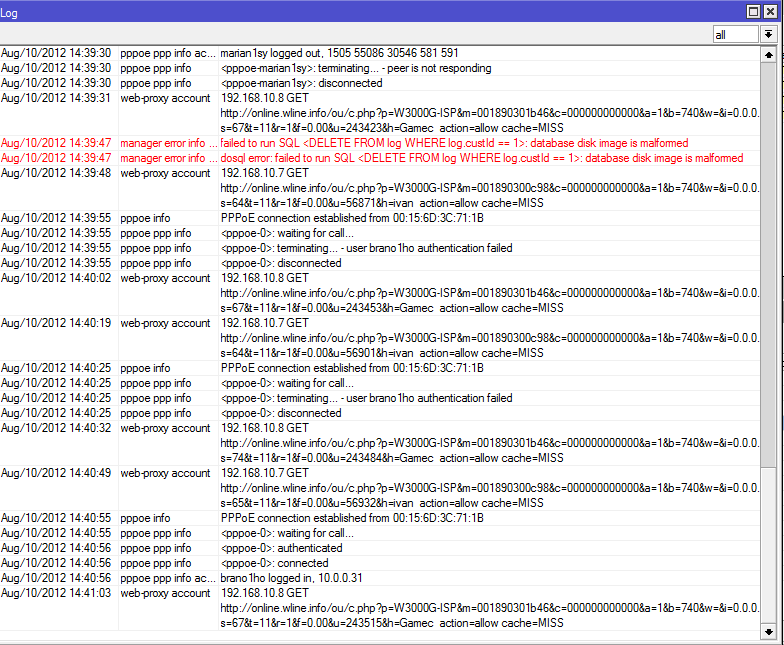Image resolution: width=784 pixels, height=645 pixels.
Task: Select the 14:40:19 '192.168.10.7 GET' entry
Action: tap(380, 338)
